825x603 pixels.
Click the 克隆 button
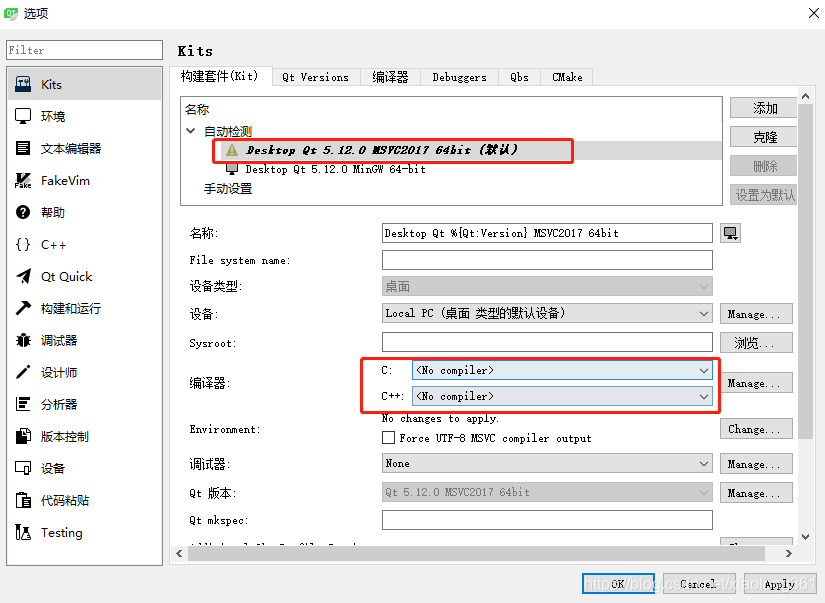pos(763,137)
